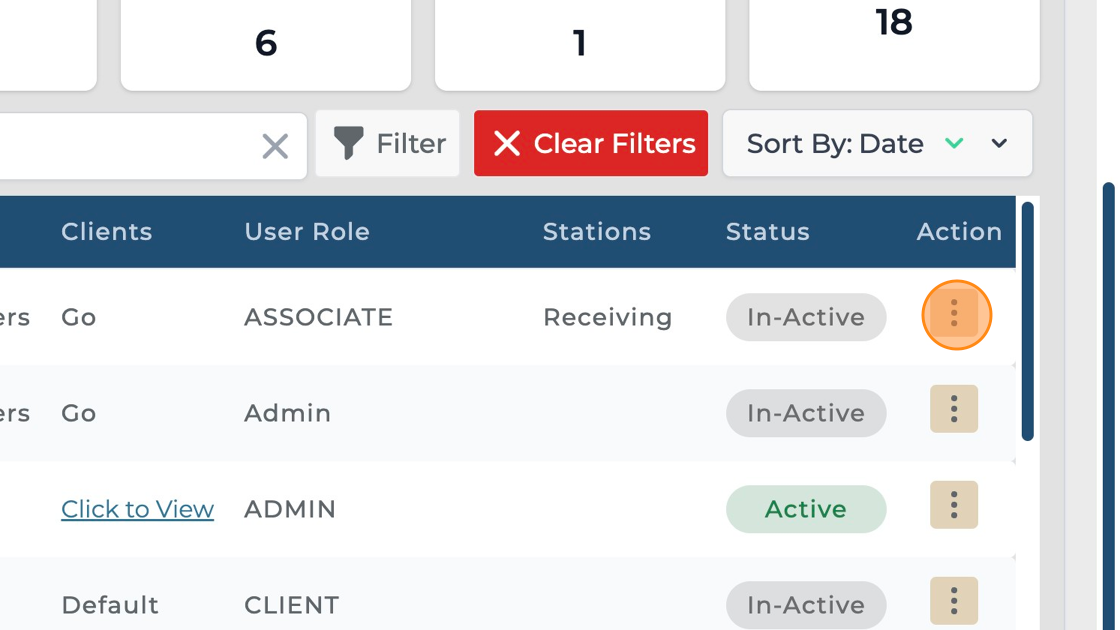Open the action menu for the ASSOCIATE row

pyautogui.click(x=954, y=314)
